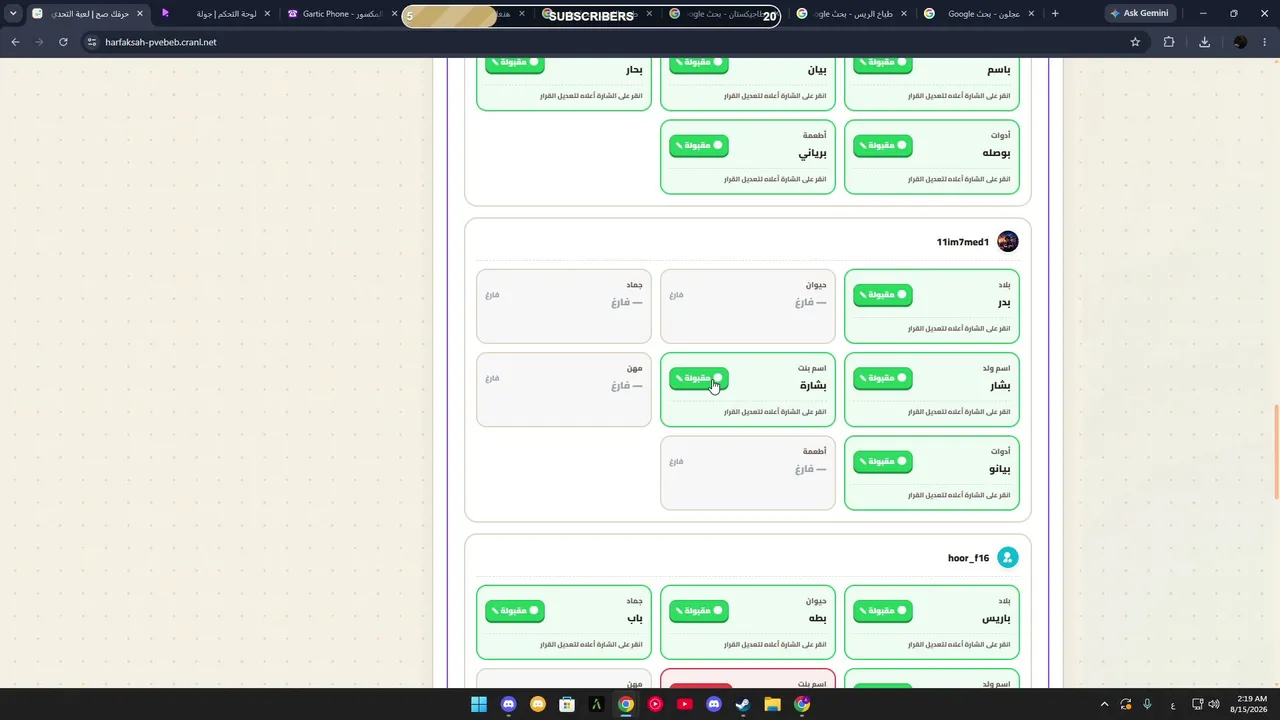Image resolution: width=1280 pixels, height=720 pixels.
Task: Switch the Arabic input language indicator
Action: coord(1172,704)
